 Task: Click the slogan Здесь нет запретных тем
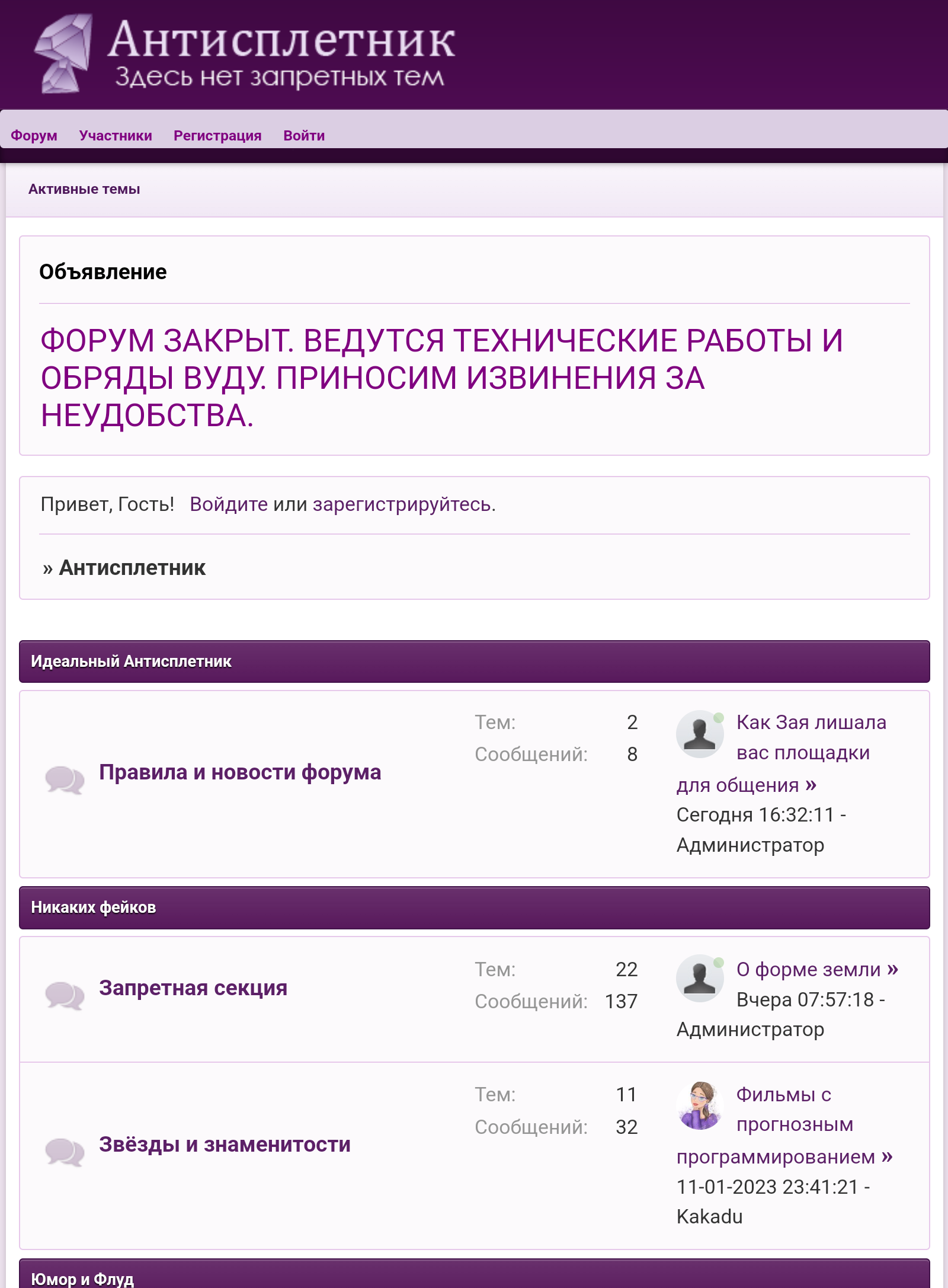coord(280,78)
